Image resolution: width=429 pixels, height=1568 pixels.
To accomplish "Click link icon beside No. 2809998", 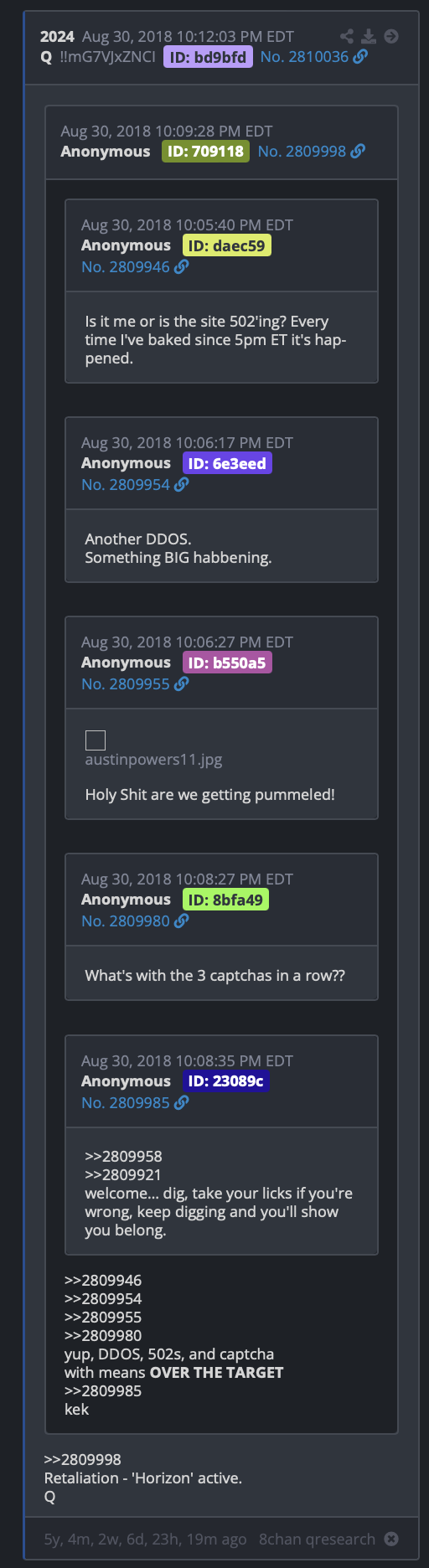I will [358, 151].
